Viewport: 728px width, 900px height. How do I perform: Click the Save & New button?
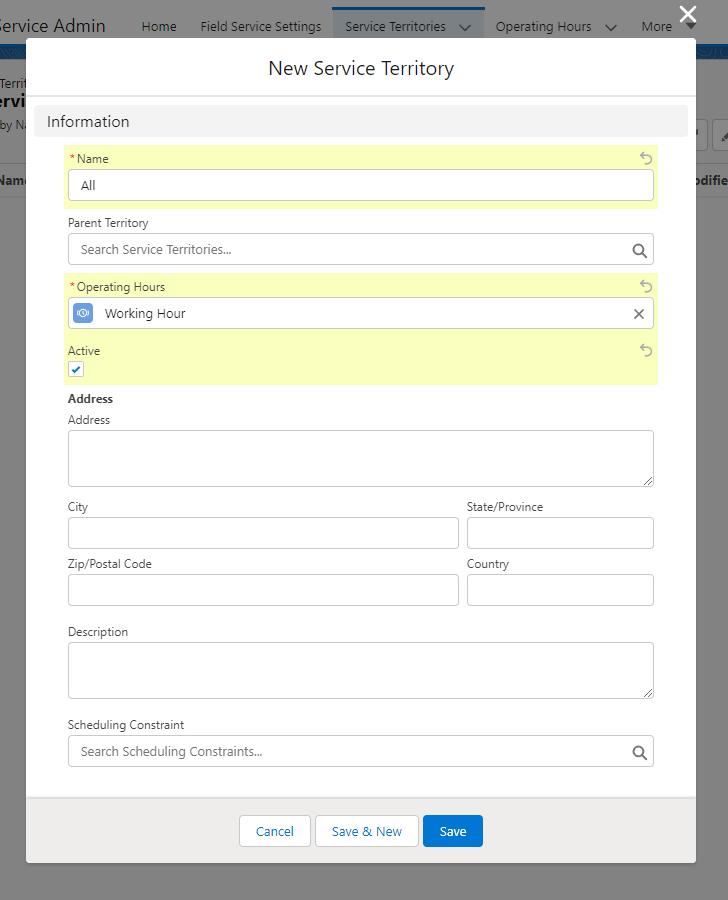coord(367,831)
